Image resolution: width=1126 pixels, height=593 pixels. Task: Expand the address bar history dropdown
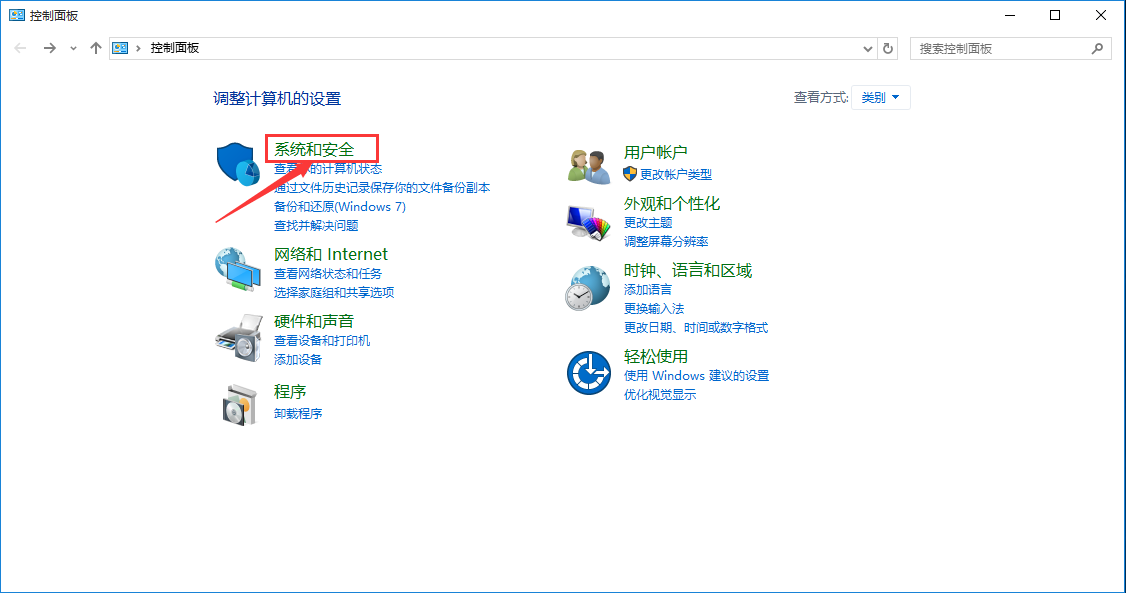click(867, 47)
